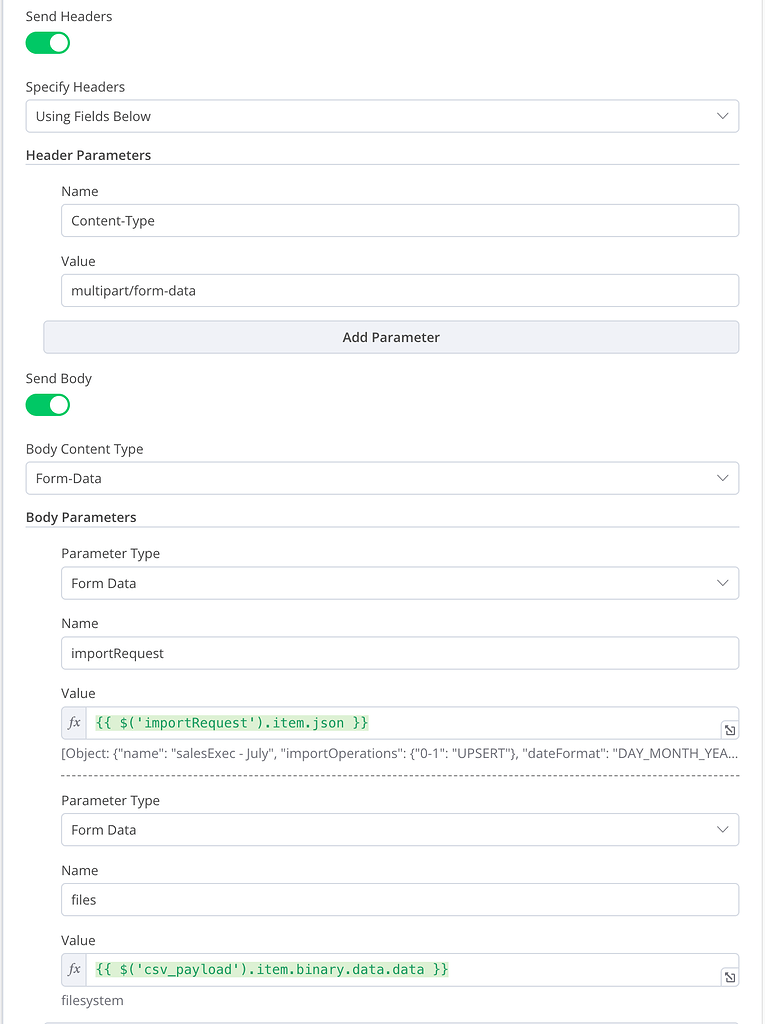Click the files name field
Viewport: 765px width, 1024px height.
(400, 899)
